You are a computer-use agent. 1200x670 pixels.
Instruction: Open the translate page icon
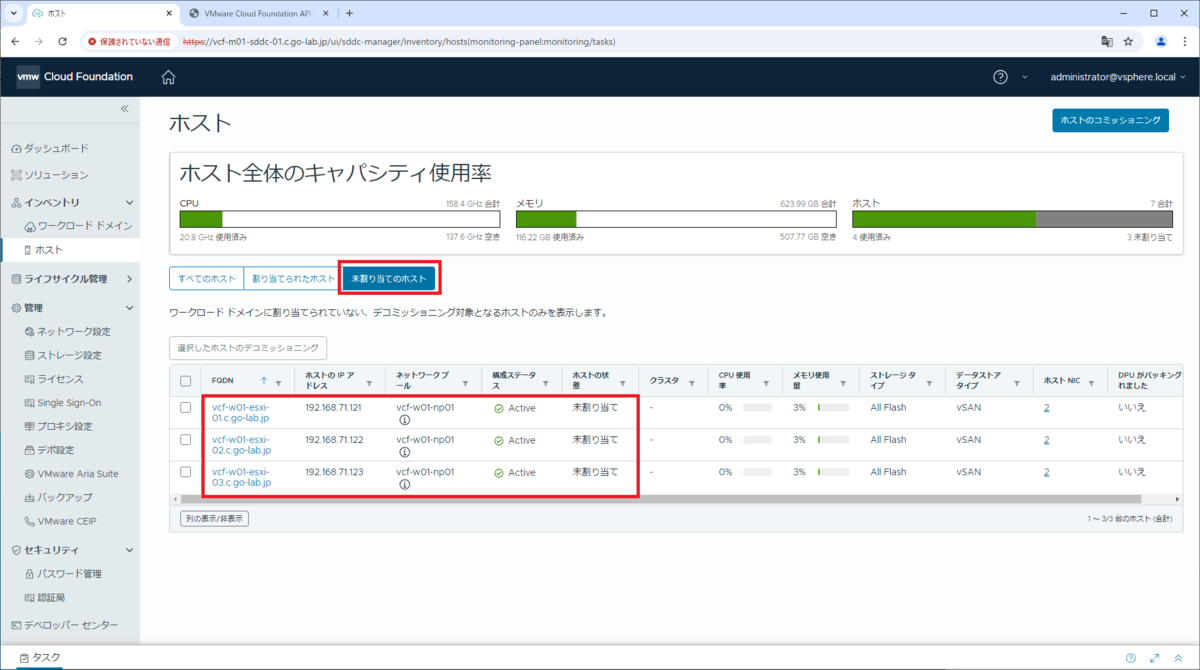tap(1107, 42)
